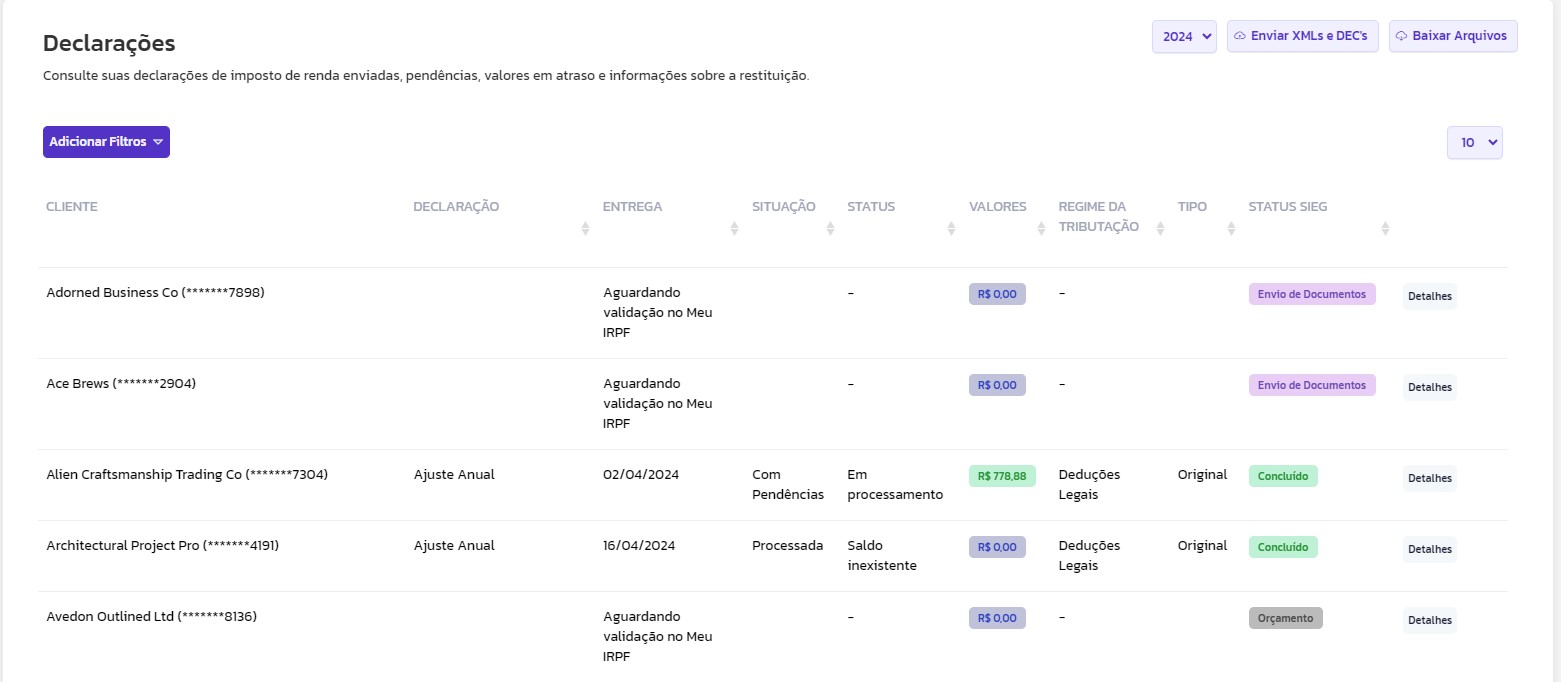Screen dimensions: 1561x682
Task: Sort by Status SIEG column arrows
Action: 1385,228
